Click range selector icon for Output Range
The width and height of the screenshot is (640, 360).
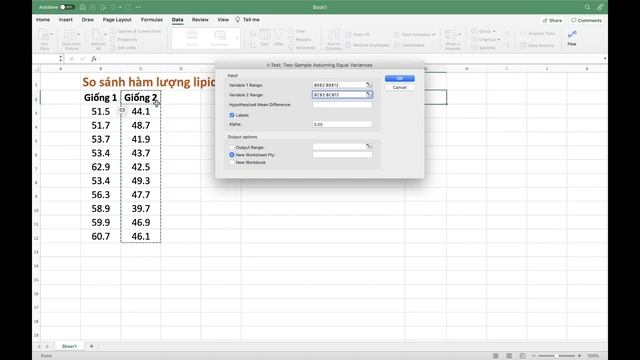tap(369, 147)
